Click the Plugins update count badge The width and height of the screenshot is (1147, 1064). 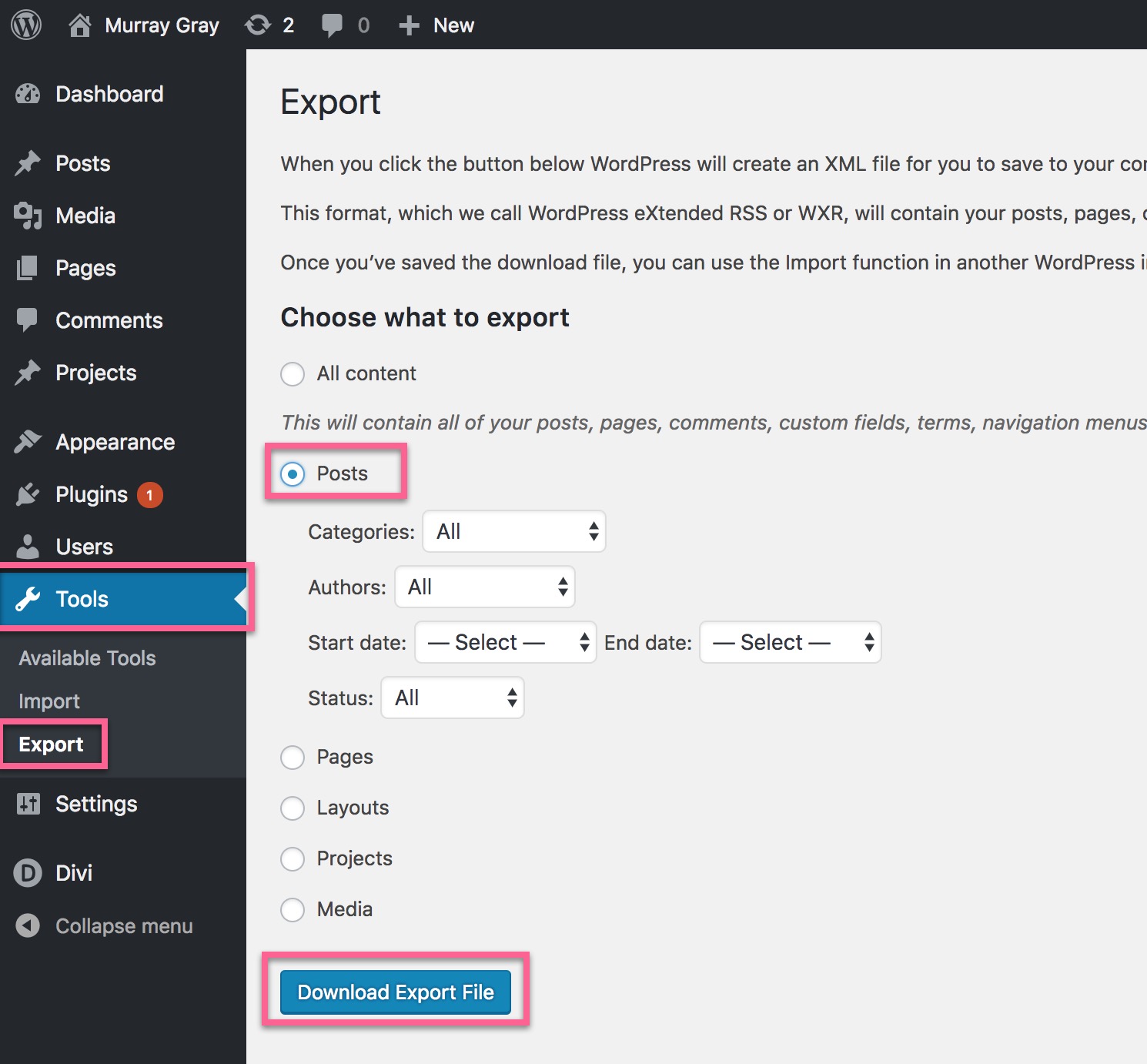150,495
